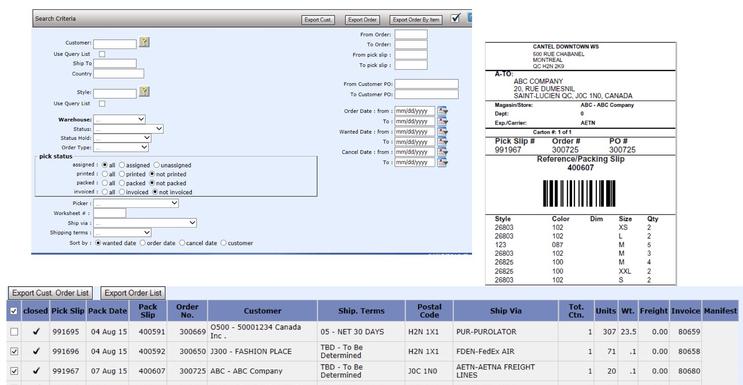Click the Worksheet # input field

[x=109, y=213]
